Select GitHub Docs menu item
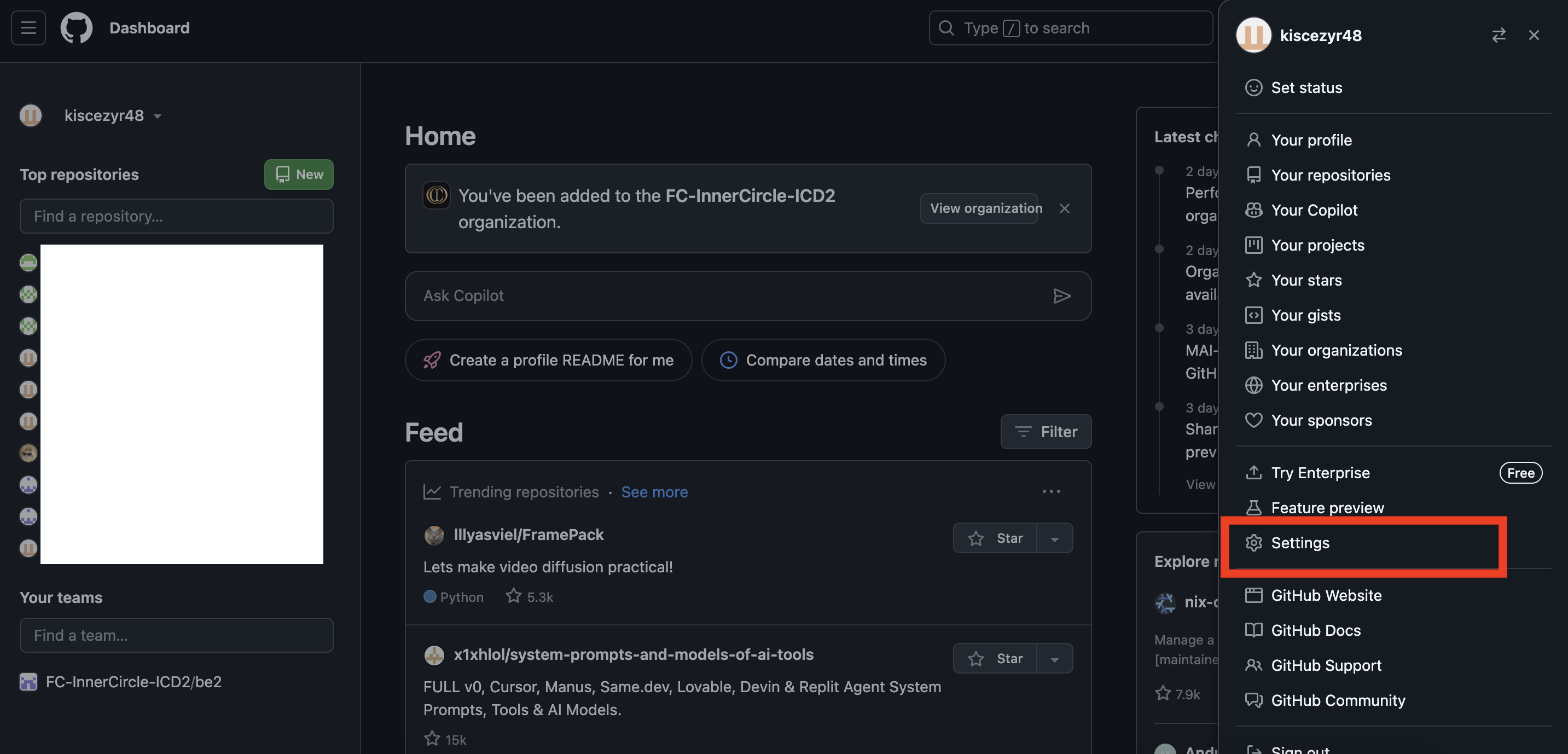Image resolution: width=1568 pixels, height=754 pixels. [x=1393, y=630]
